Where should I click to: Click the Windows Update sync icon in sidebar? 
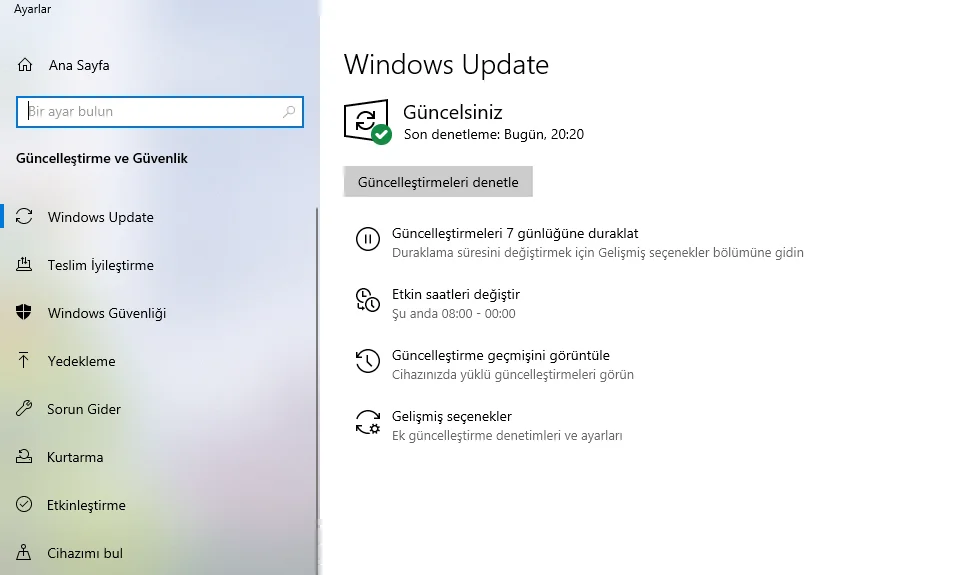tap(25, 217)
